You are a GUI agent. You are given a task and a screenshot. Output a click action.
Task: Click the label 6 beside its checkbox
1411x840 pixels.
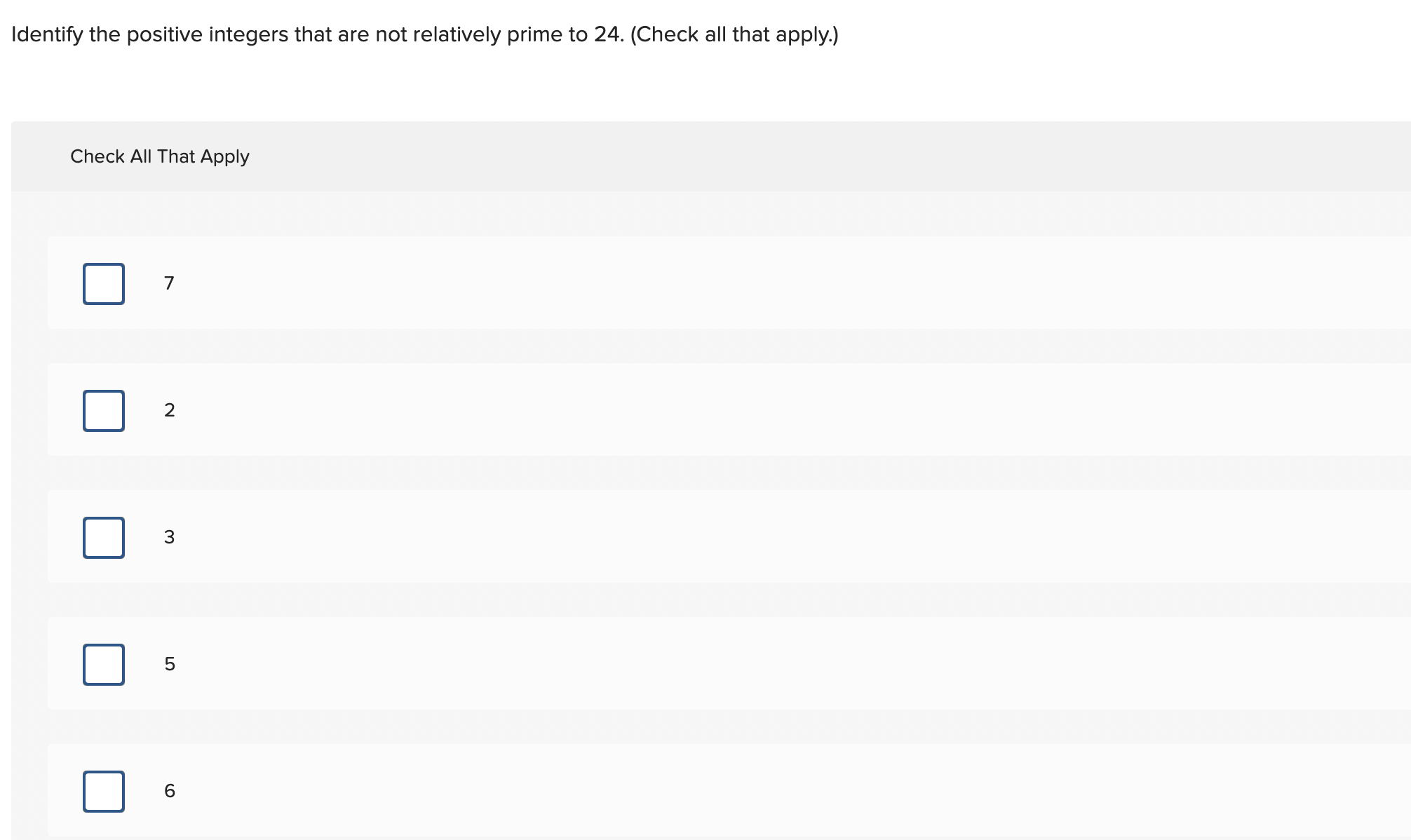pos(169,791)
